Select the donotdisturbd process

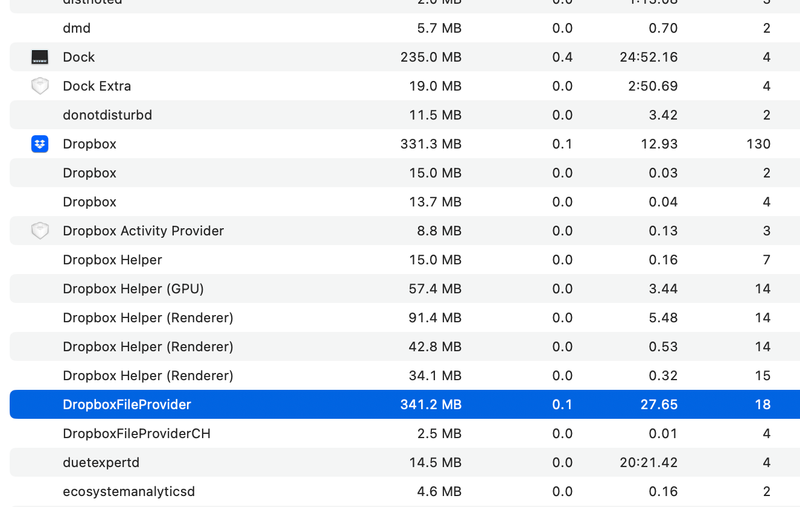[x=405, y=115]
